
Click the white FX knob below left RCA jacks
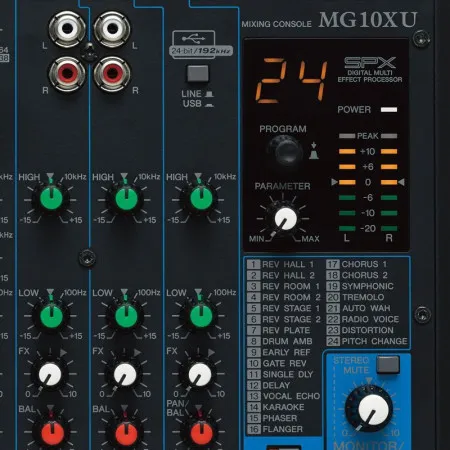pos(50,374)
